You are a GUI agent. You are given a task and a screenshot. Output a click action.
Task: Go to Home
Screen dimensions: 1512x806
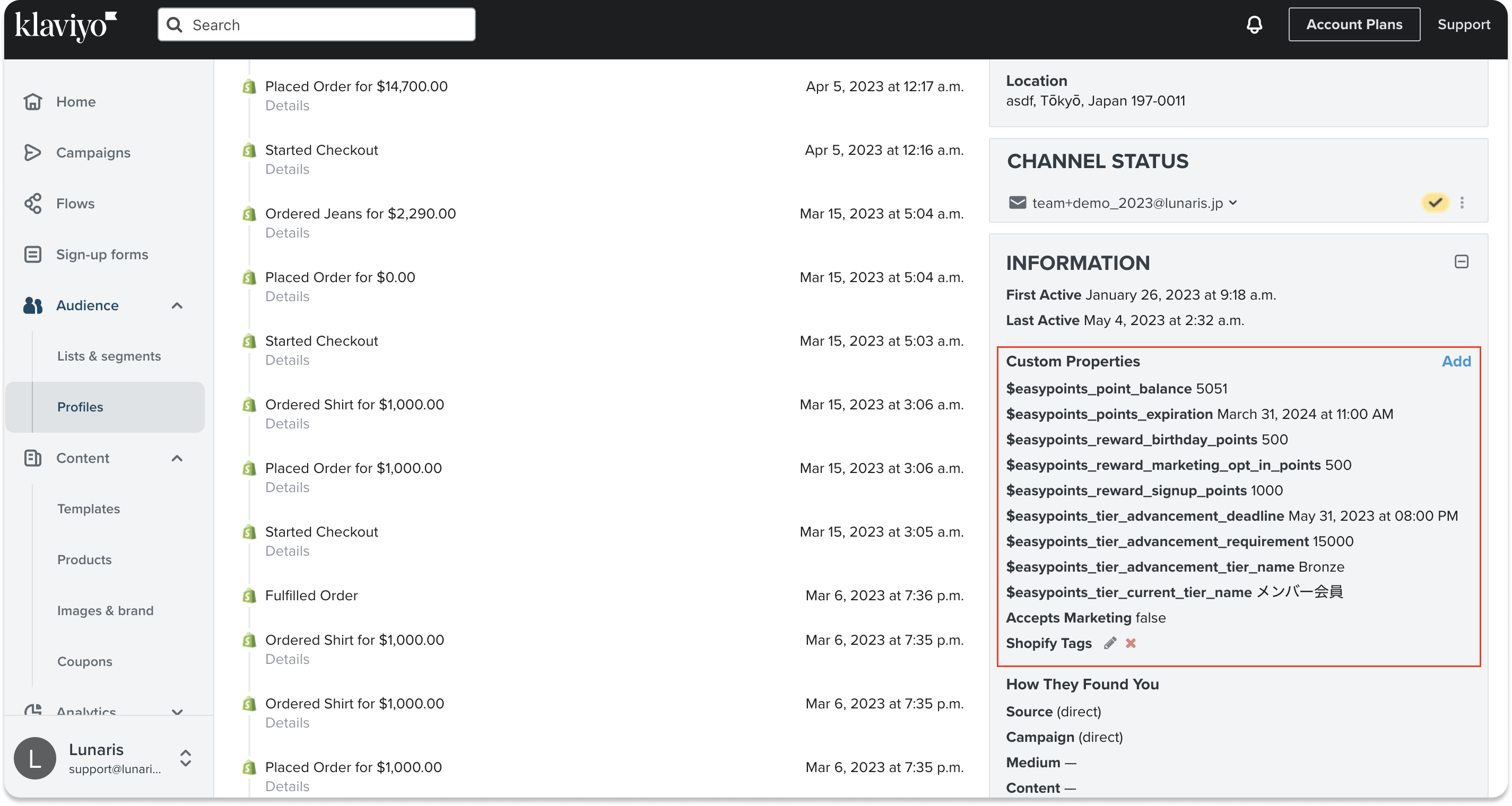click(x=76, y=101)
